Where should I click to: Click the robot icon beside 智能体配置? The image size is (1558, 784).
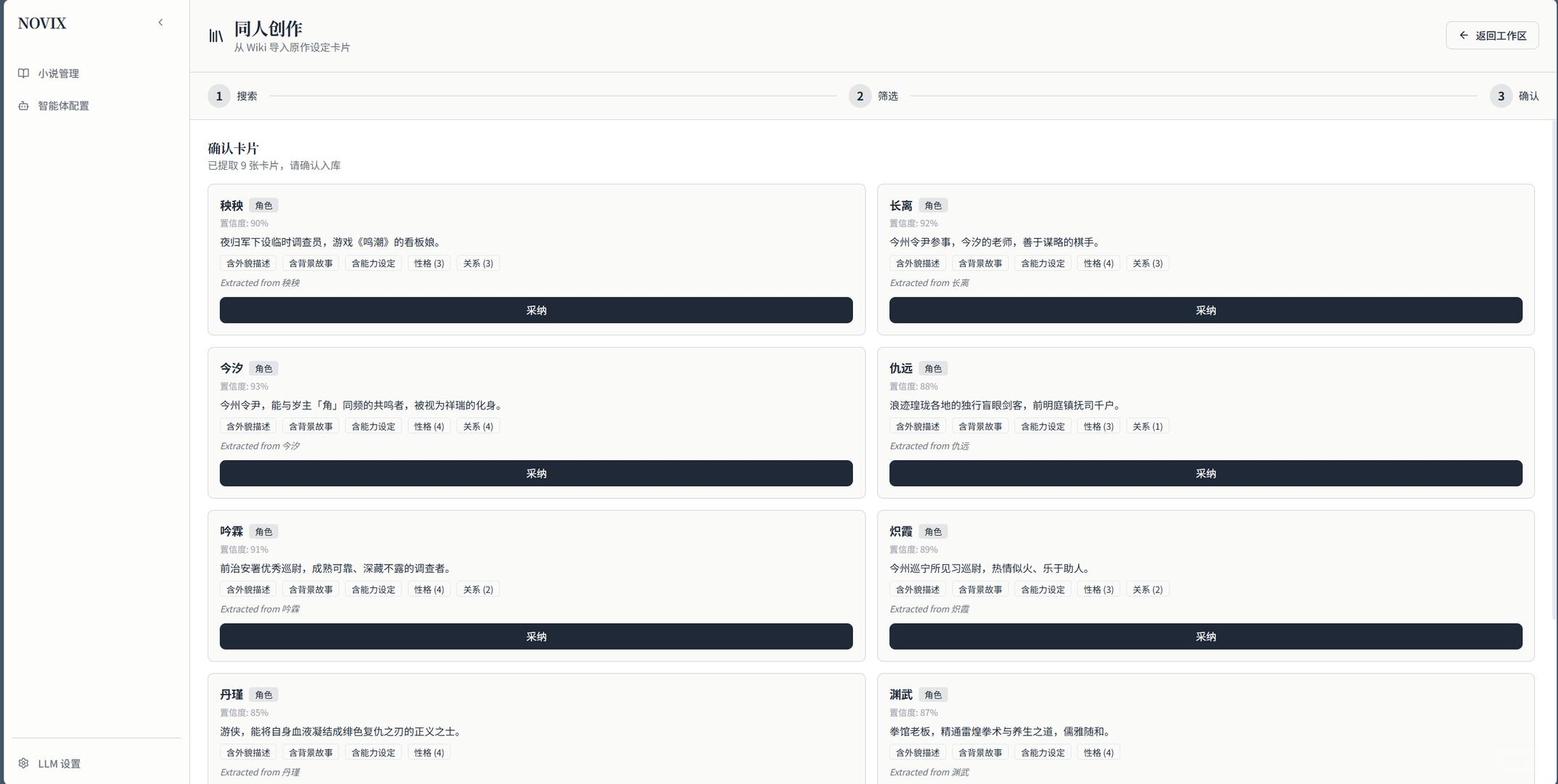click(x=23, y=106)
